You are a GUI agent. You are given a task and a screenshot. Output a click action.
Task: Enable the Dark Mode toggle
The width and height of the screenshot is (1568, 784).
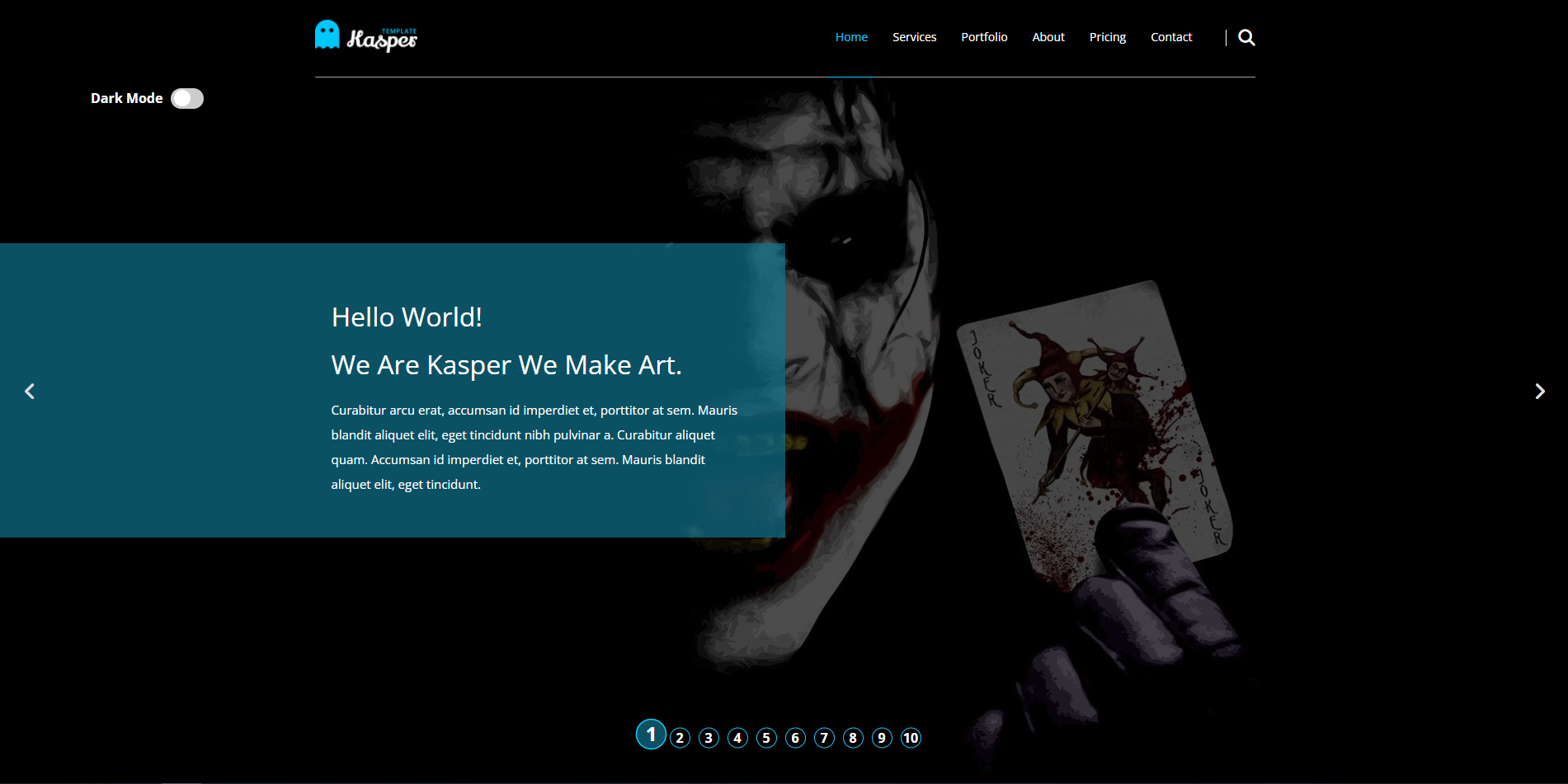187,98
